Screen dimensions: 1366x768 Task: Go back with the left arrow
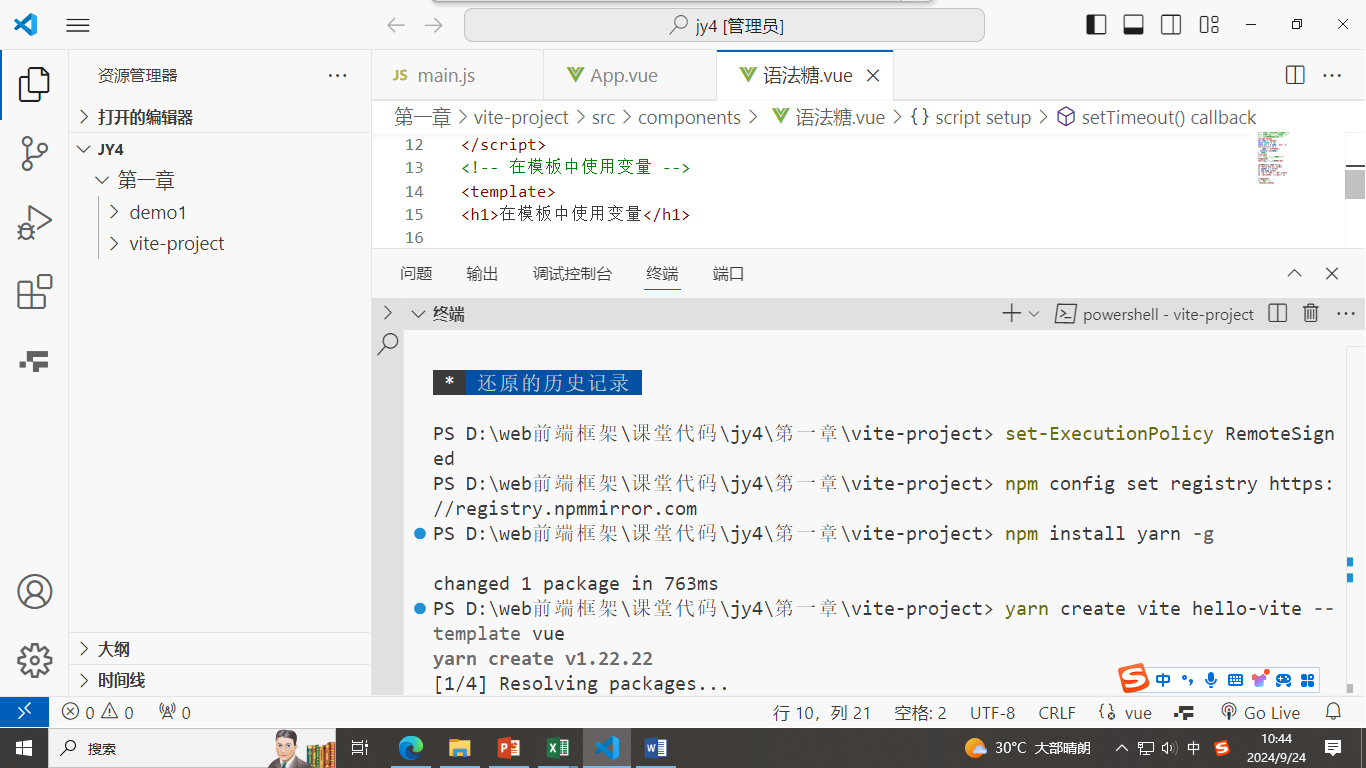point(396,25)
